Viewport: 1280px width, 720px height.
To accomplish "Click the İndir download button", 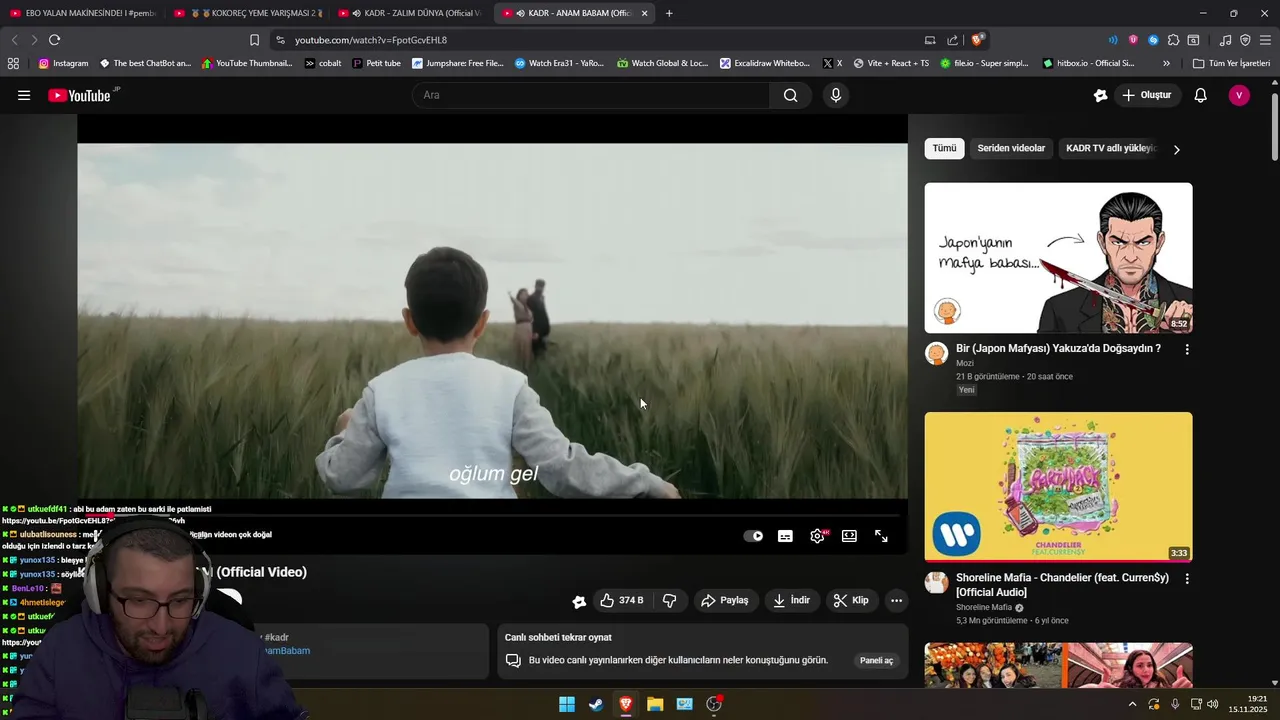I will click(x=792, y=601).
